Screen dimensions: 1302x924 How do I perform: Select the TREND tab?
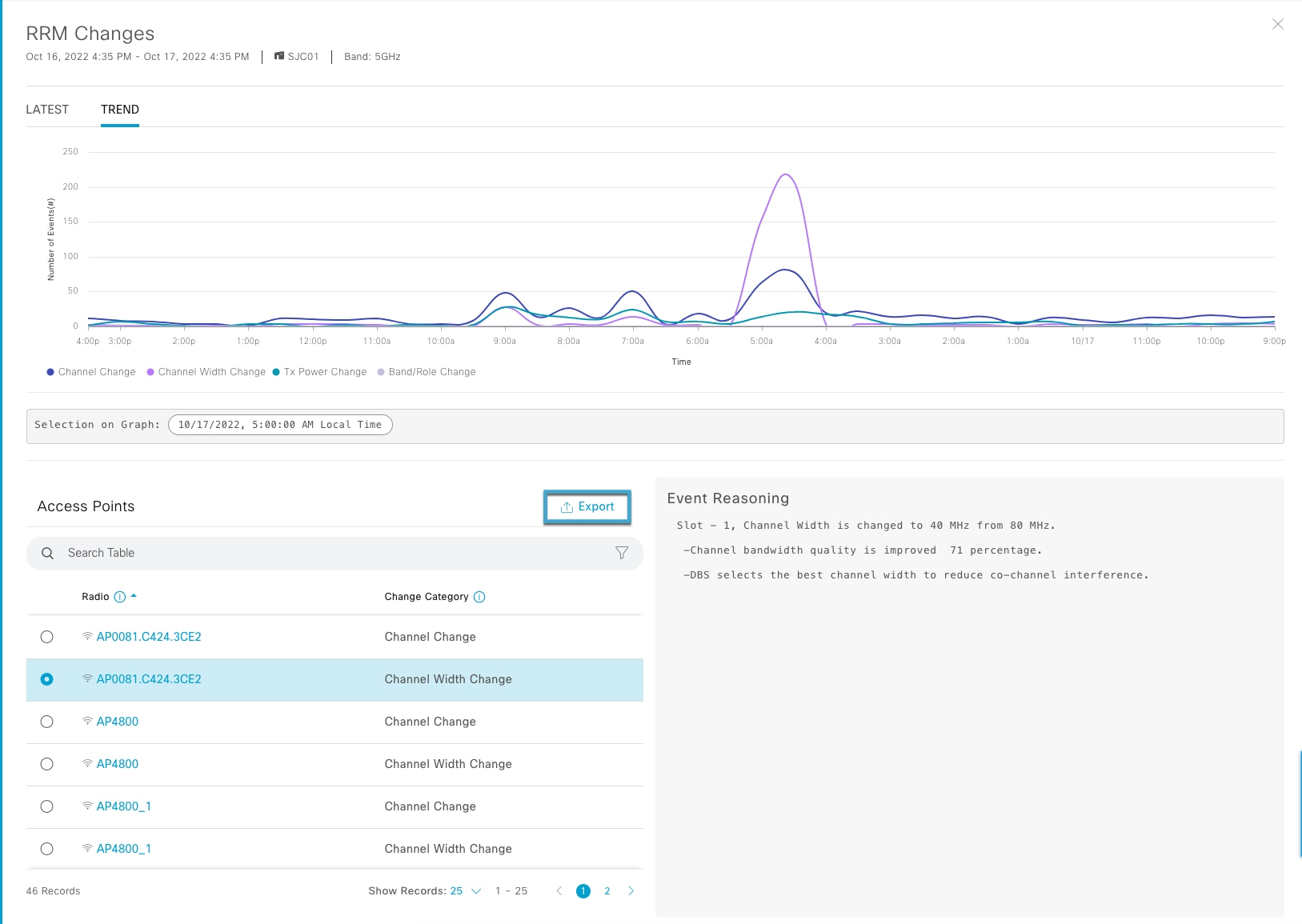tap(120, 109)
